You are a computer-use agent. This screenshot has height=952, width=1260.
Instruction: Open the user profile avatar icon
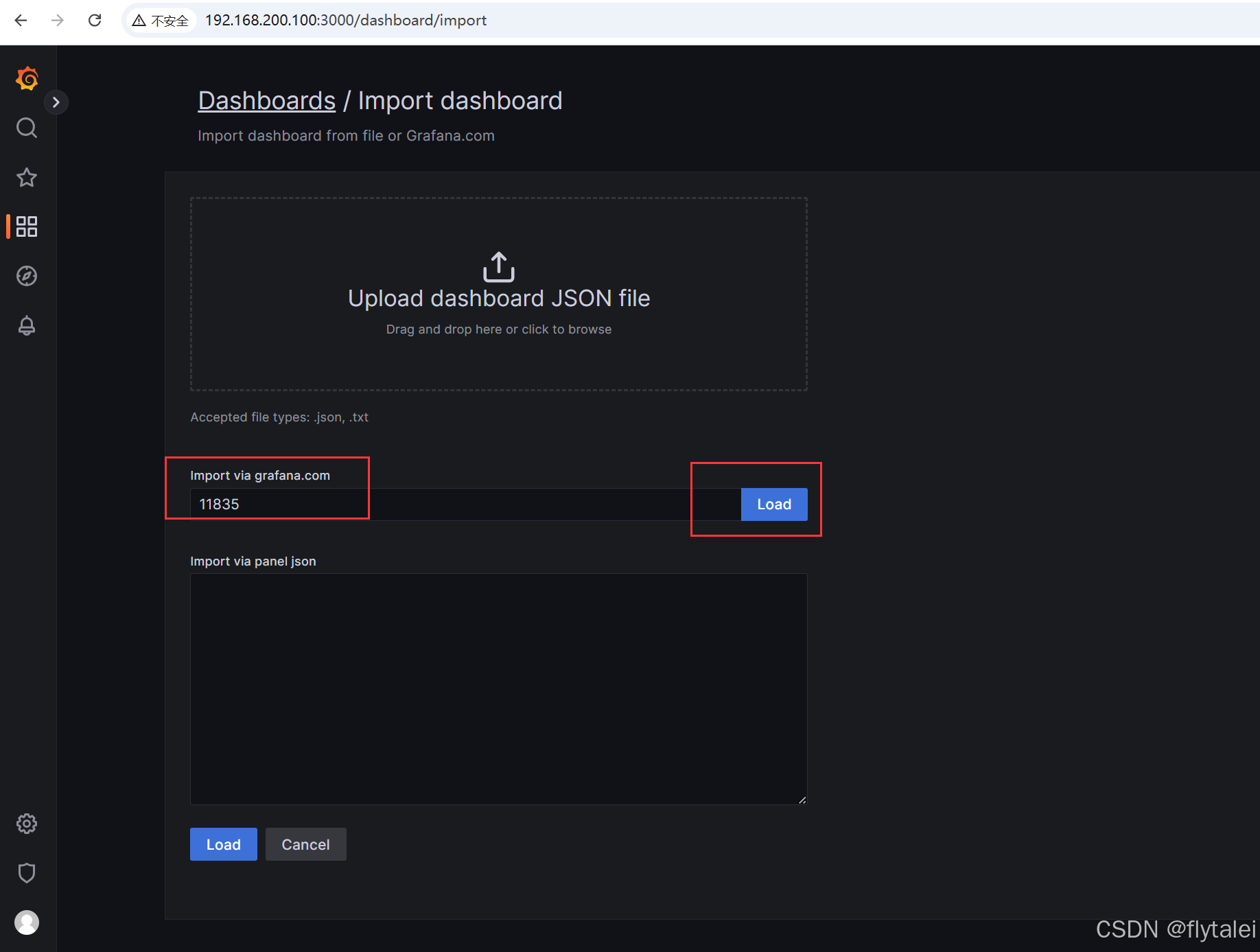tap(27, 922)
